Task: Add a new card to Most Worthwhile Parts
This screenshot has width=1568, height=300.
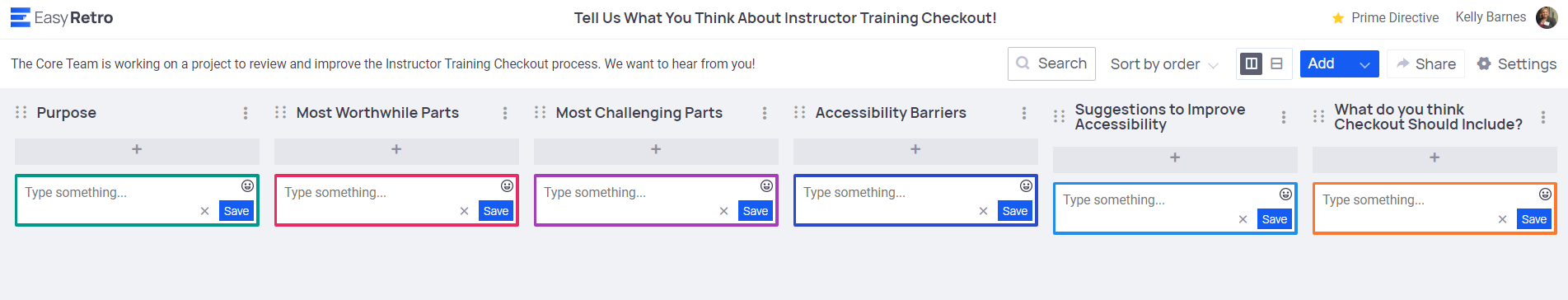Action: tap(396, 149)
